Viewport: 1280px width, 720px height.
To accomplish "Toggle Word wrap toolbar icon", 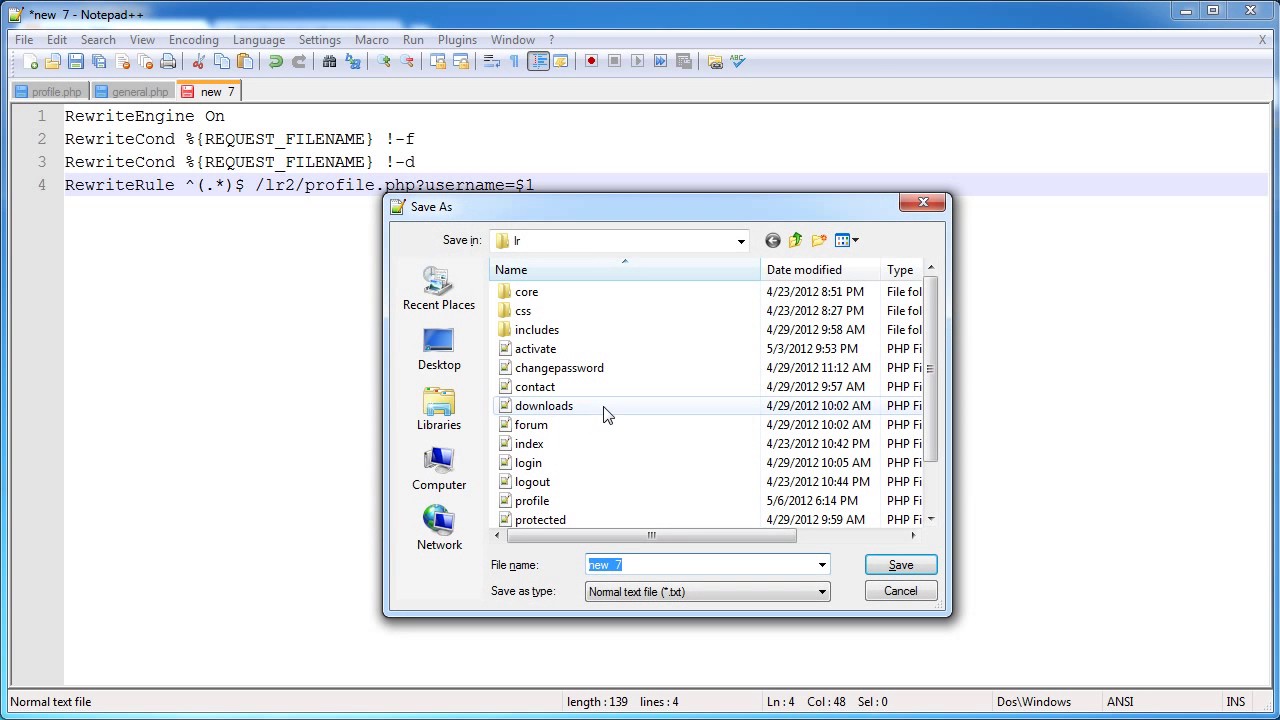I will pyautogui.click(x=492, y=62).
